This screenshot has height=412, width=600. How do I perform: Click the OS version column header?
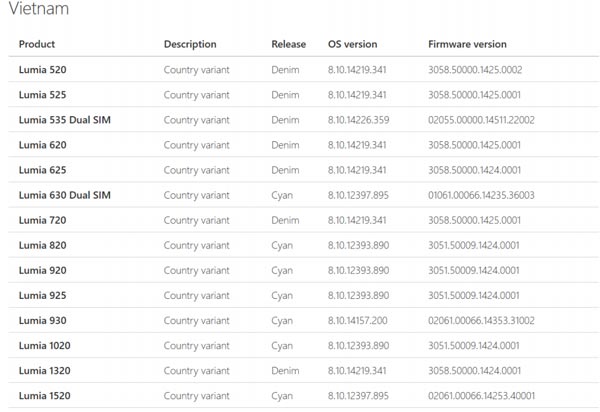tap(352, 44)
